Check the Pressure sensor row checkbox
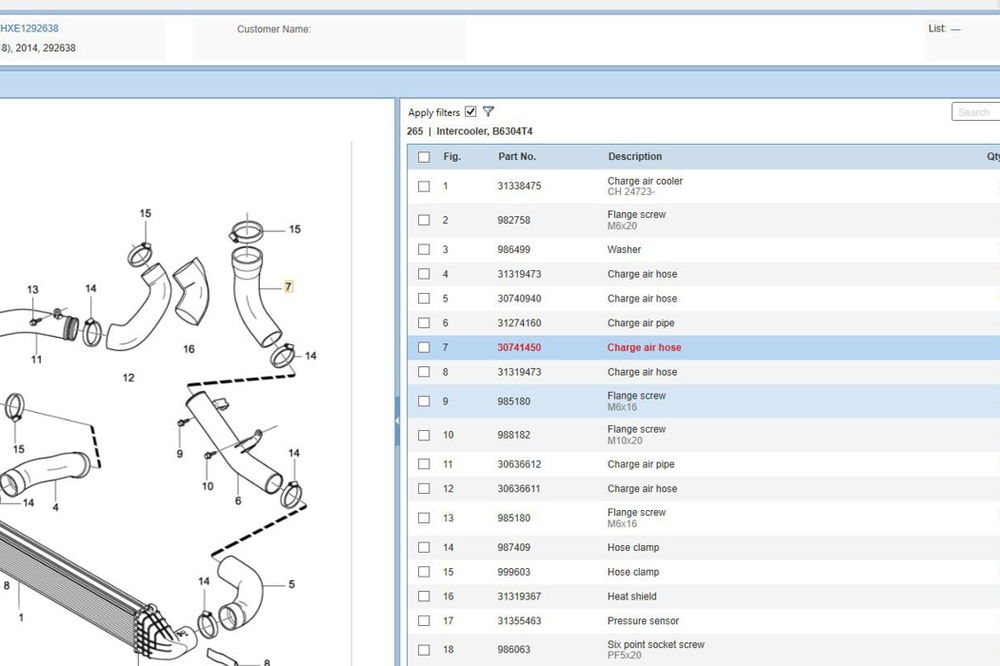The width and height of the screenshot is (1000, 666). (x=424, y=621)
